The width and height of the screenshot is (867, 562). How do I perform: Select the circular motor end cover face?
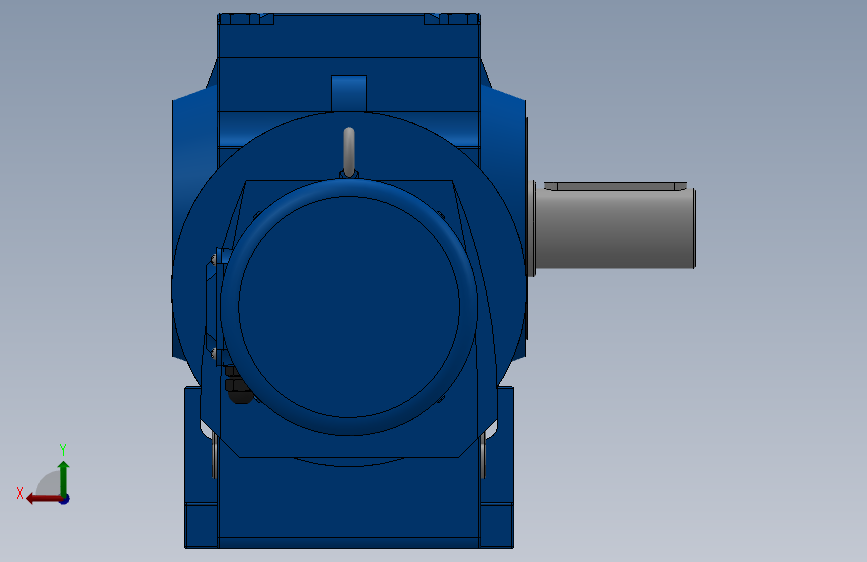(349, 306)
